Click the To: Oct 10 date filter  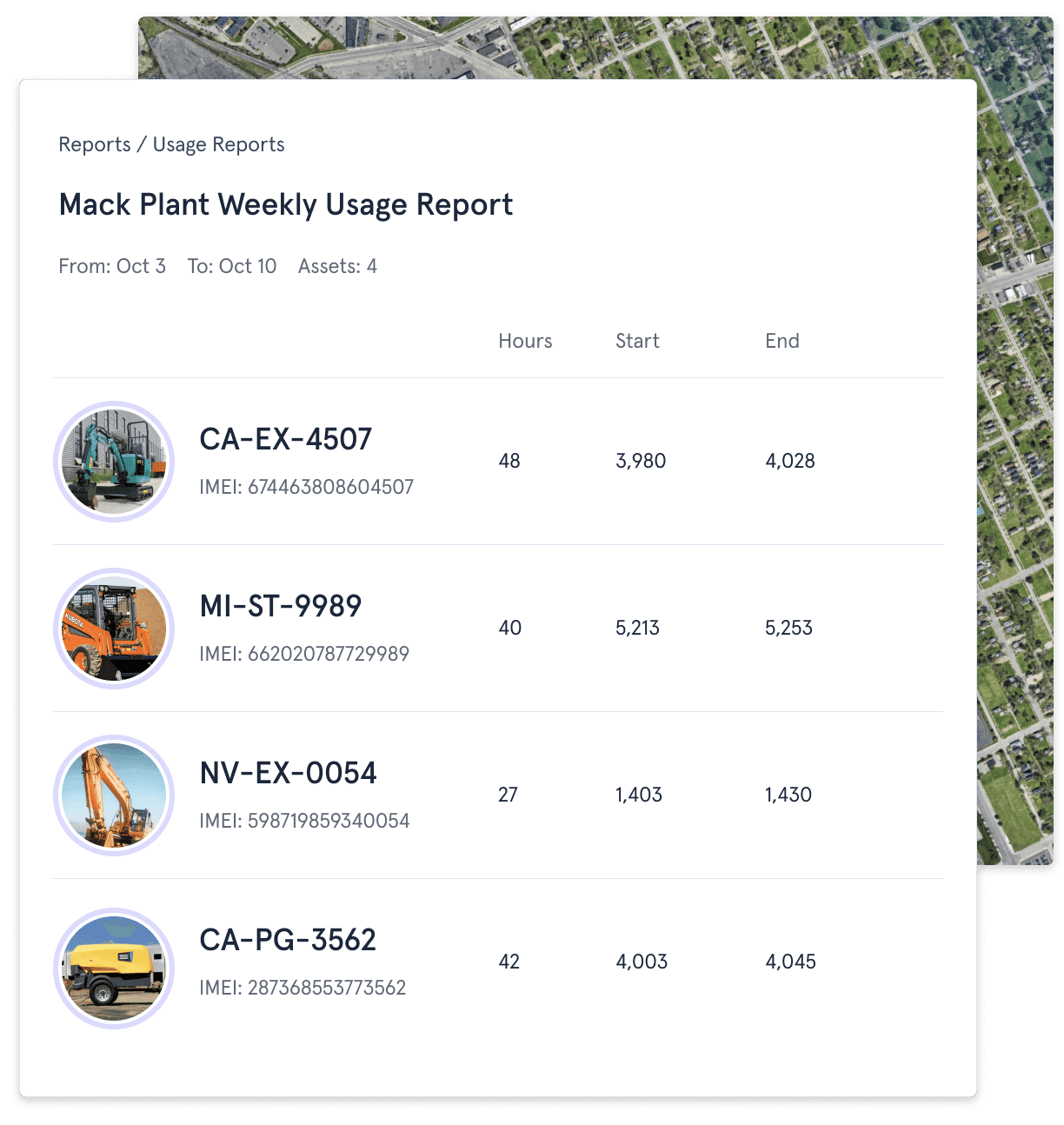pos(231,266)
